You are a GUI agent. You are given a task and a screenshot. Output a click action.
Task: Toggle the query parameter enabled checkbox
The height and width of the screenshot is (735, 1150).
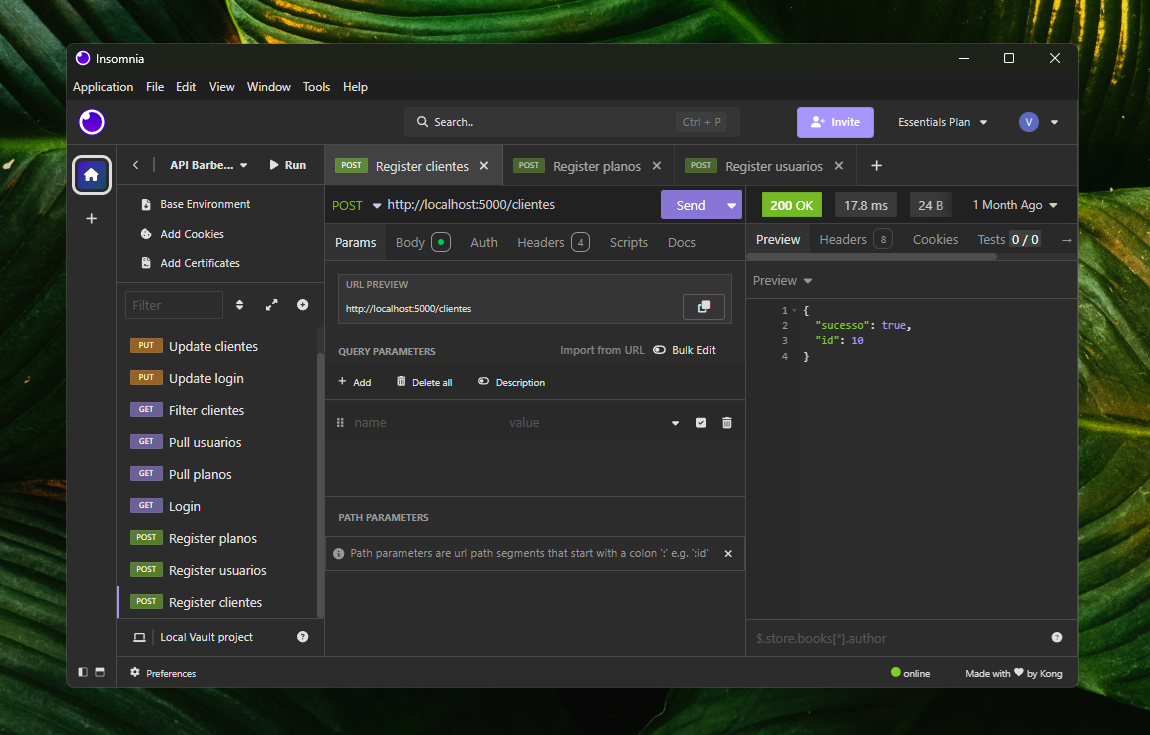[x=700, y=422]
